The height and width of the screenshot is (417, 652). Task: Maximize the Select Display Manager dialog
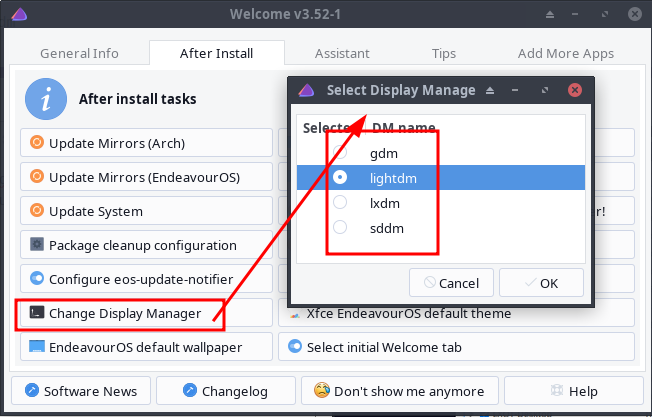(x=545, y=90)
